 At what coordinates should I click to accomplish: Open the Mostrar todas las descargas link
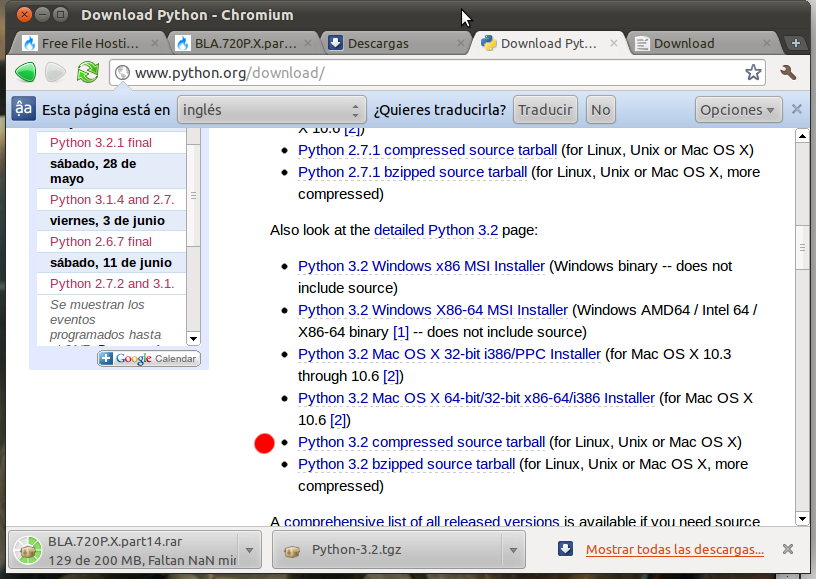click(x=675, y=549)
